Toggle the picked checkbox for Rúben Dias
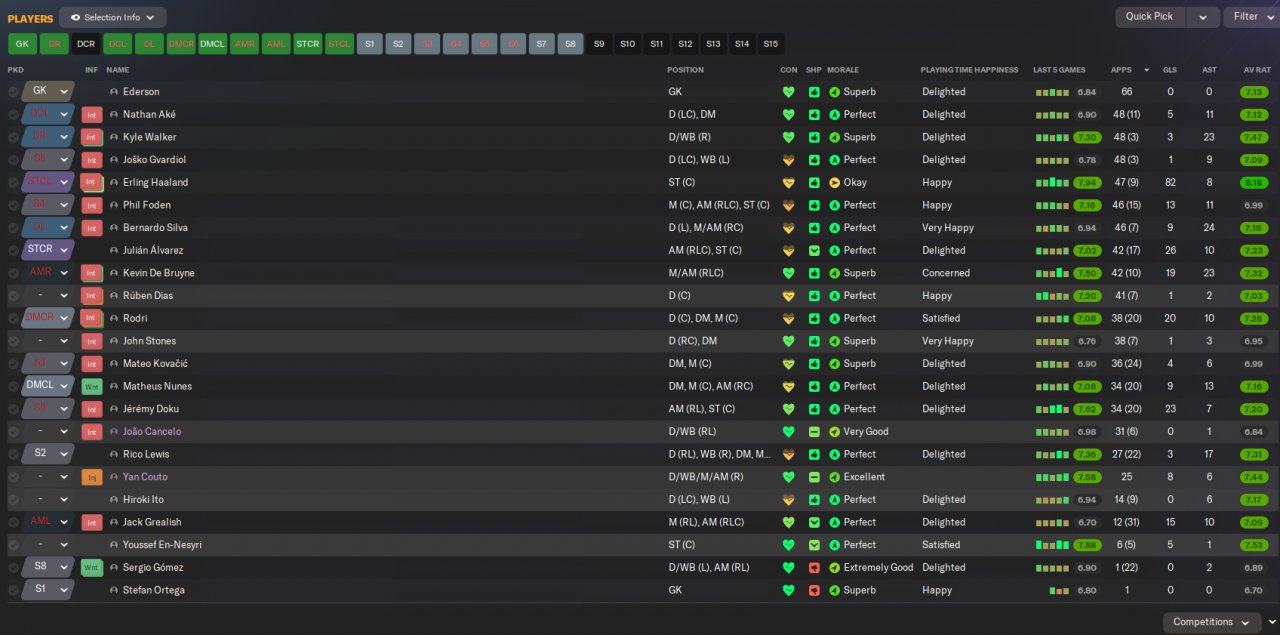This screenshot has height=635, width=1280. tap(13, 296)
